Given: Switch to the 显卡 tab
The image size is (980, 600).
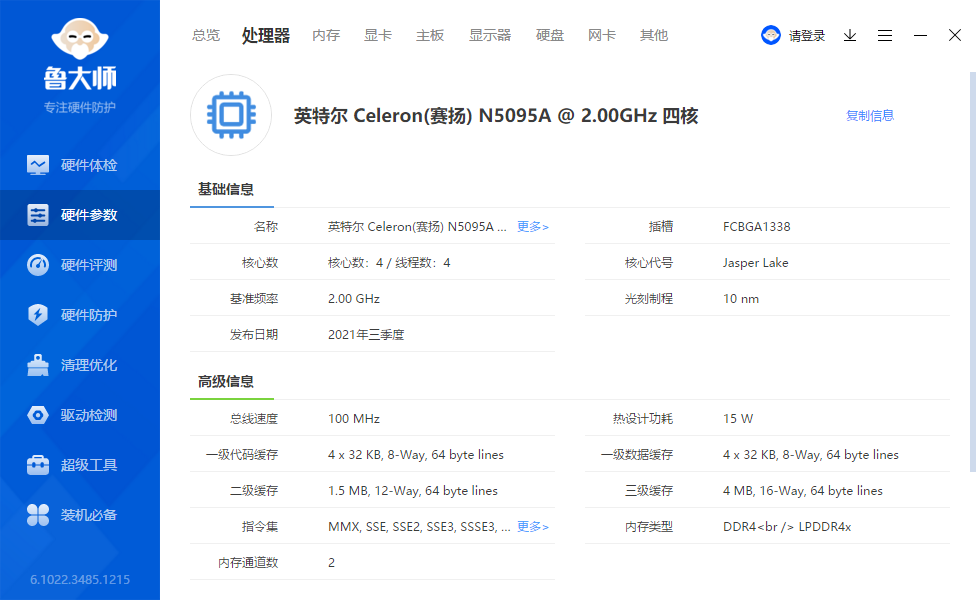Looking at the screenshot, I should 378,35.
